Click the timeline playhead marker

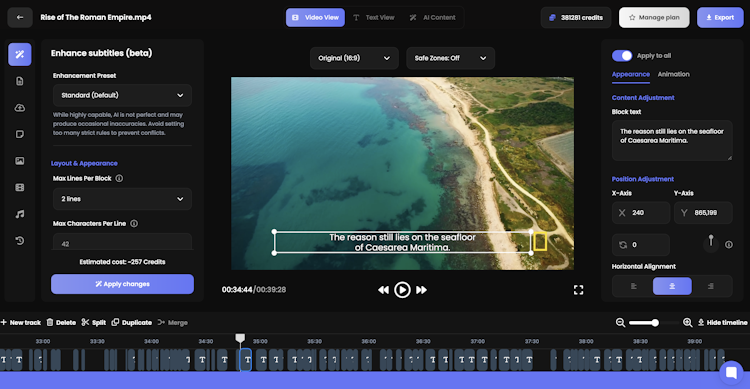pyautogui.click(x=240, y=338)
